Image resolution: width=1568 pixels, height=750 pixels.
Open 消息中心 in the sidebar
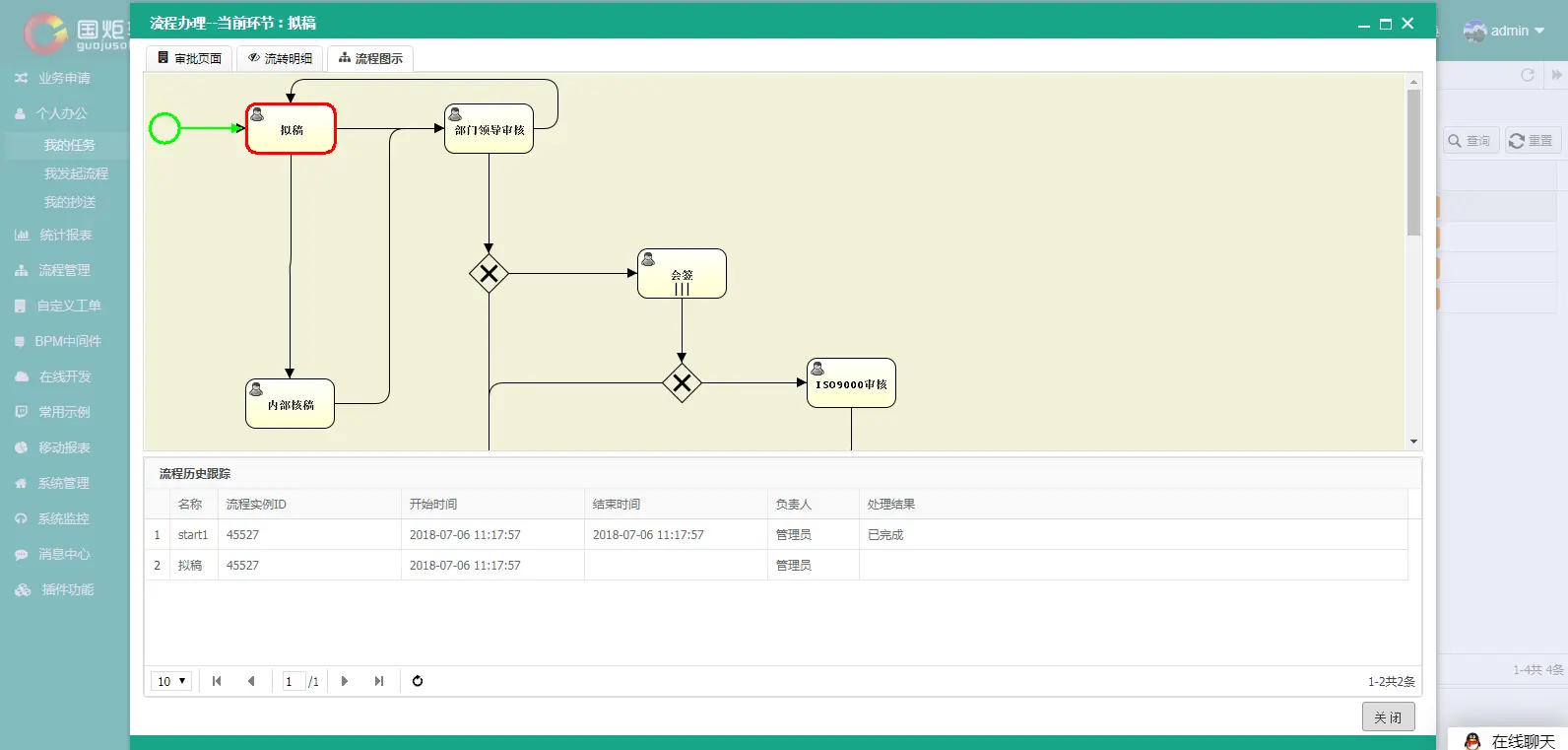click(64, 554)
